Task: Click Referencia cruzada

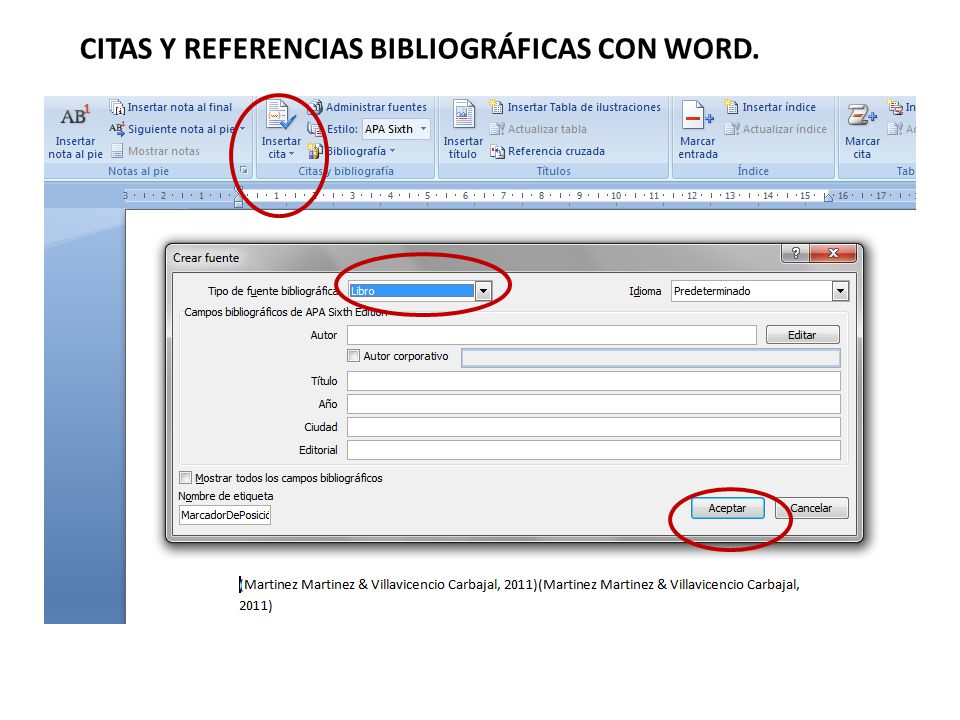Action: [547, 151]
